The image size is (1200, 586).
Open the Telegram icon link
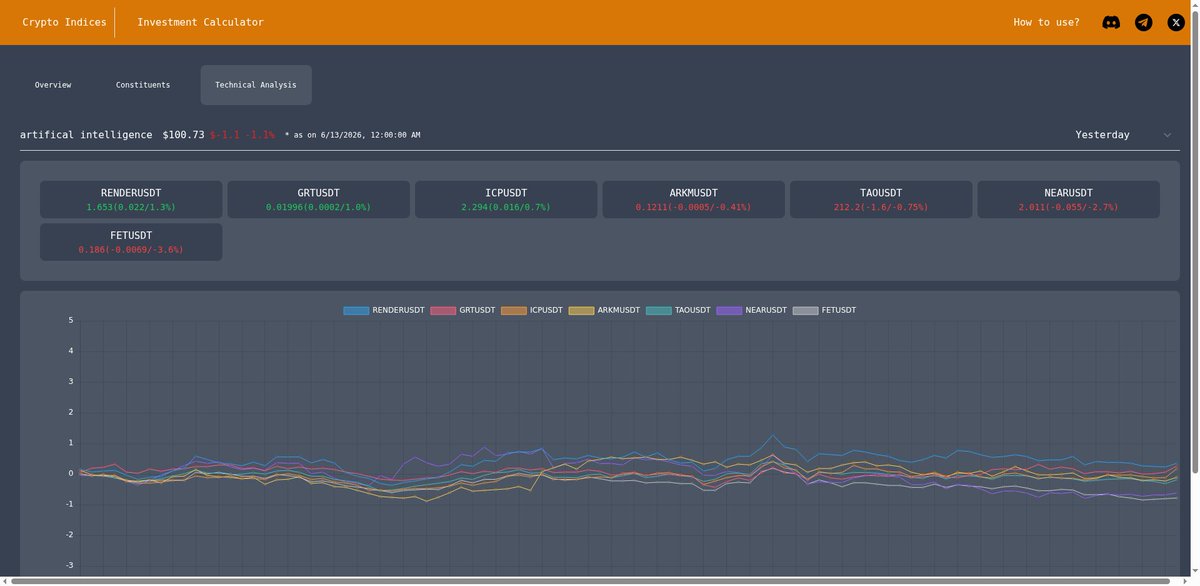tap(1144, 22)
